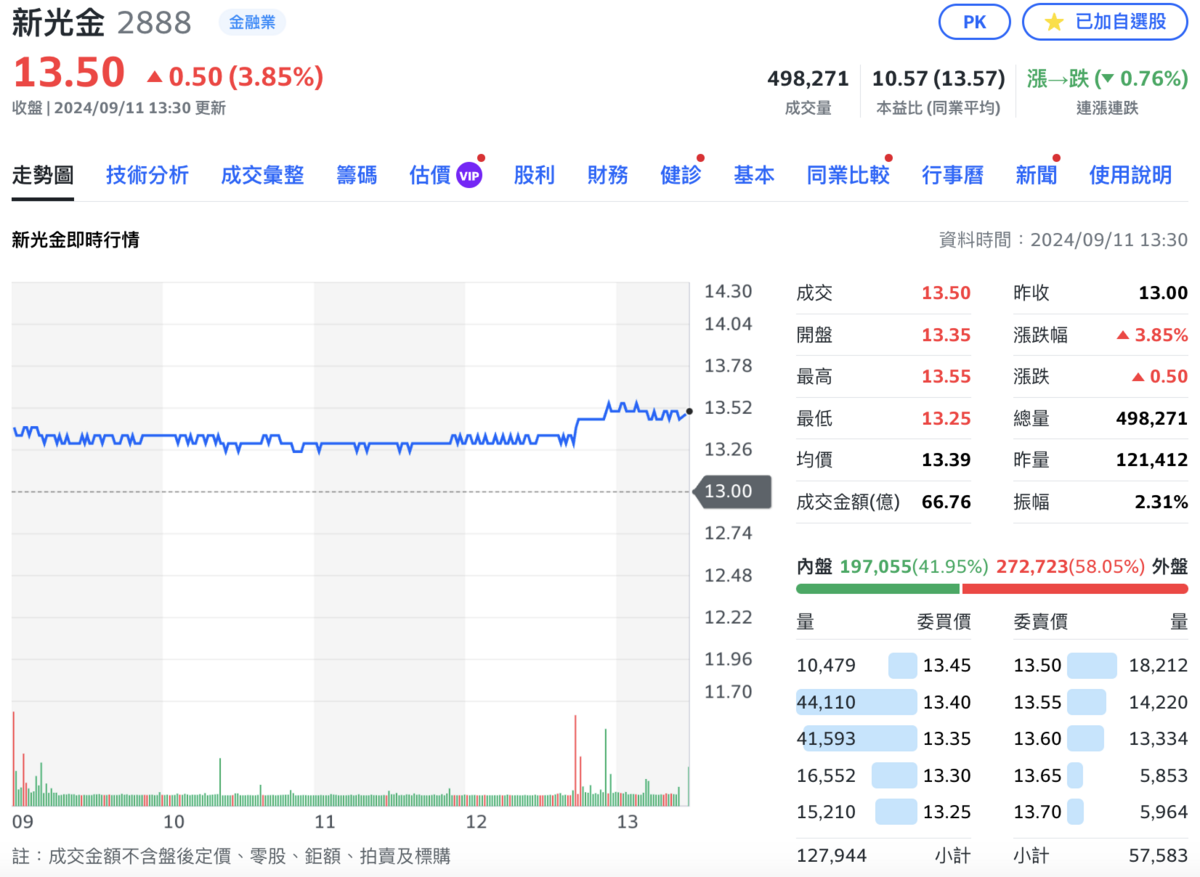Click ask volume 14,220
This screenshot has width=1200, height=877.
[x=1156, y=702]
